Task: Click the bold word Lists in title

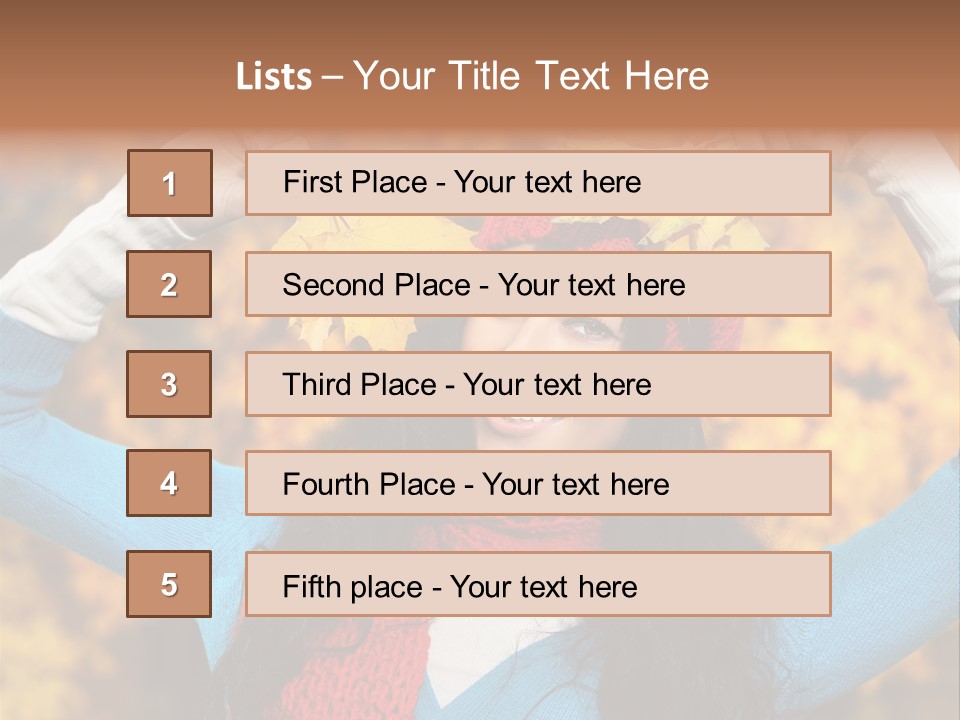Action: 274,77
